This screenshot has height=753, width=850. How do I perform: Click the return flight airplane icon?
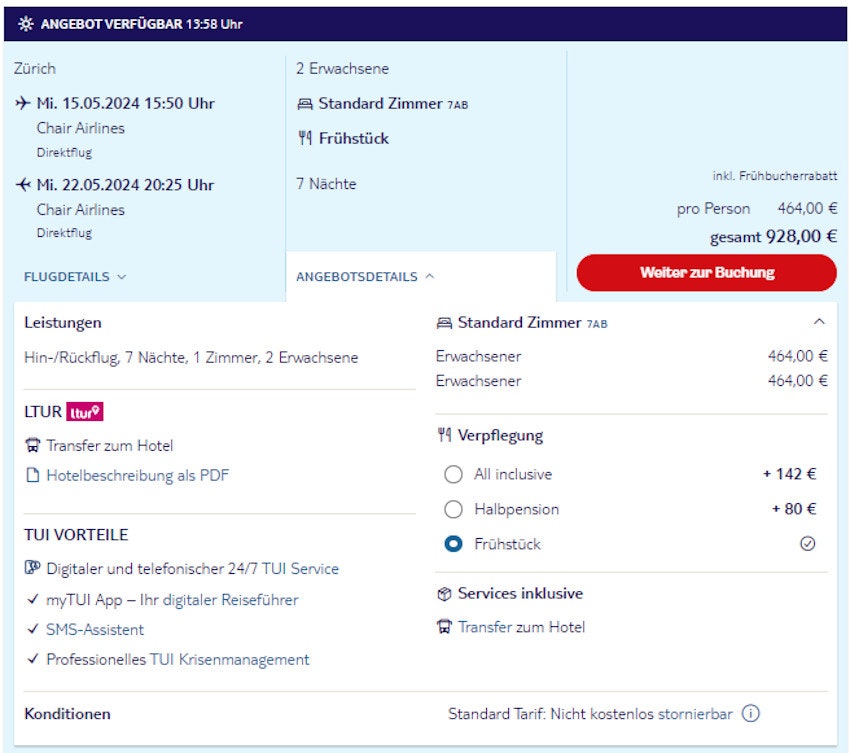pos(24,185)
